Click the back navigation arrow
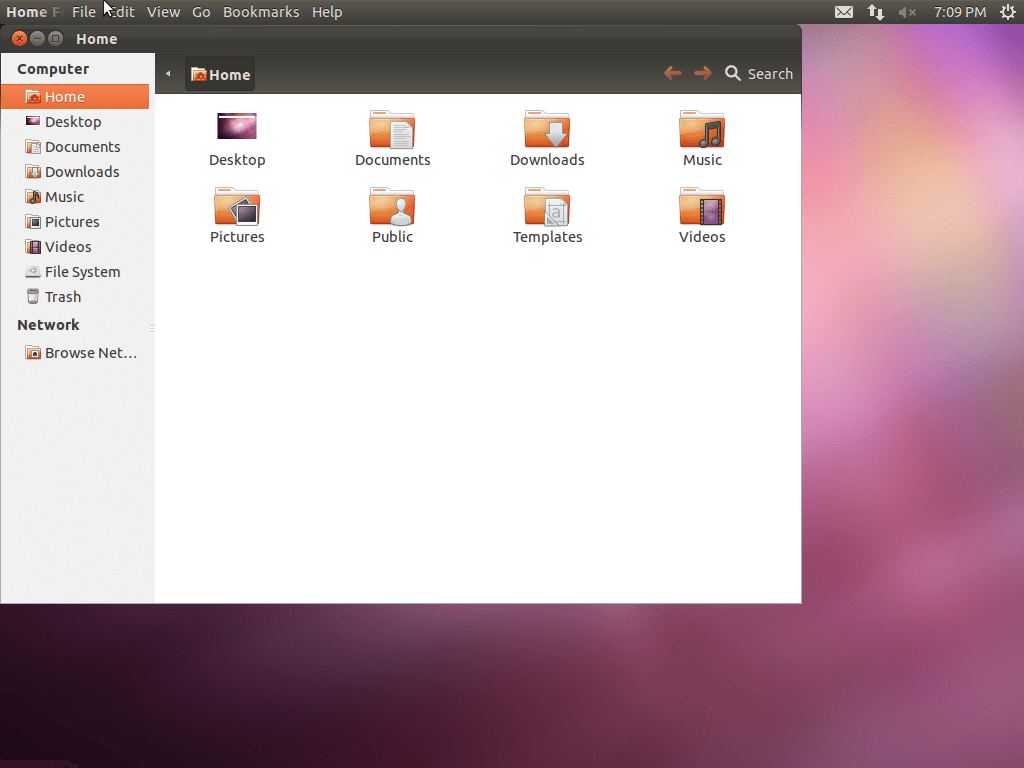 673,73
